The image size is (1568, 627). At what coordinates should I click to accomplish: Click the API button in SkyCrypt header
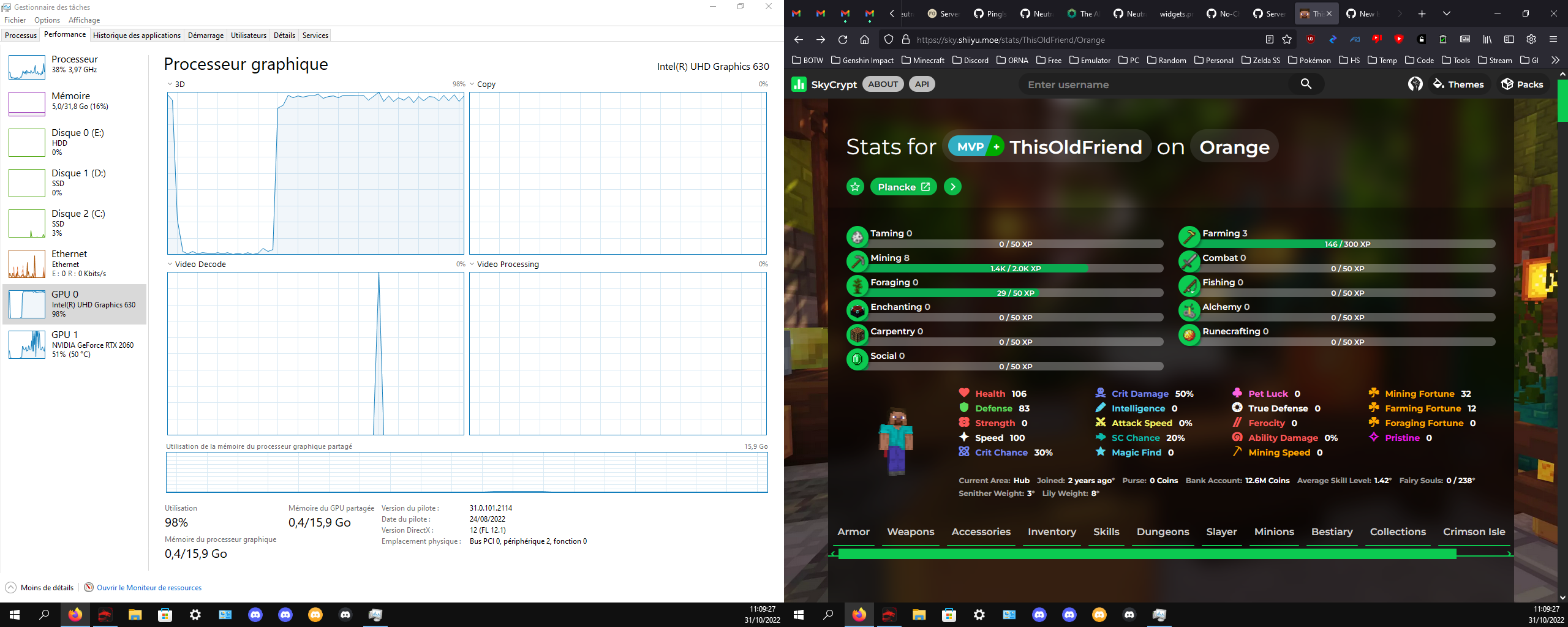point(922,84)
